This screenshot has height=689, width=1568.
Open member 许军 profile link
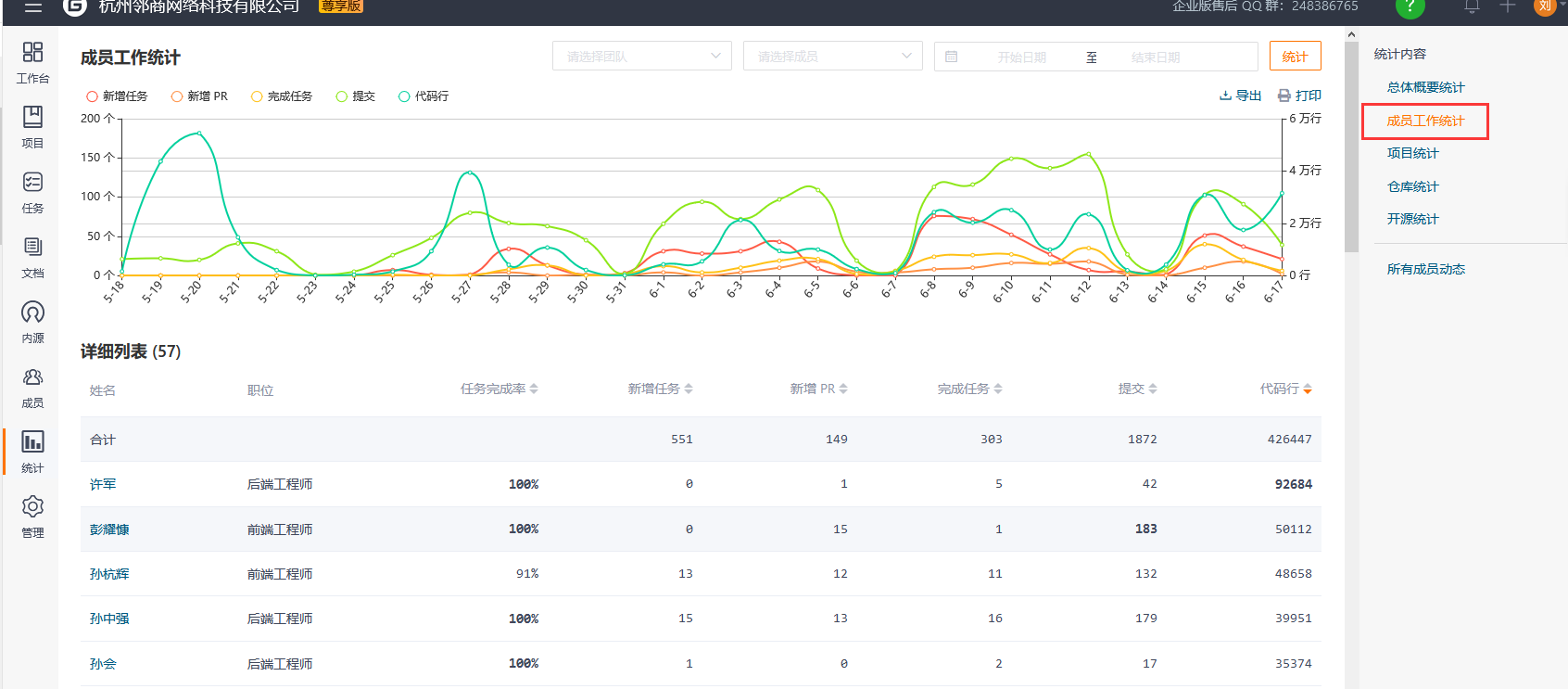click(103, 484)
